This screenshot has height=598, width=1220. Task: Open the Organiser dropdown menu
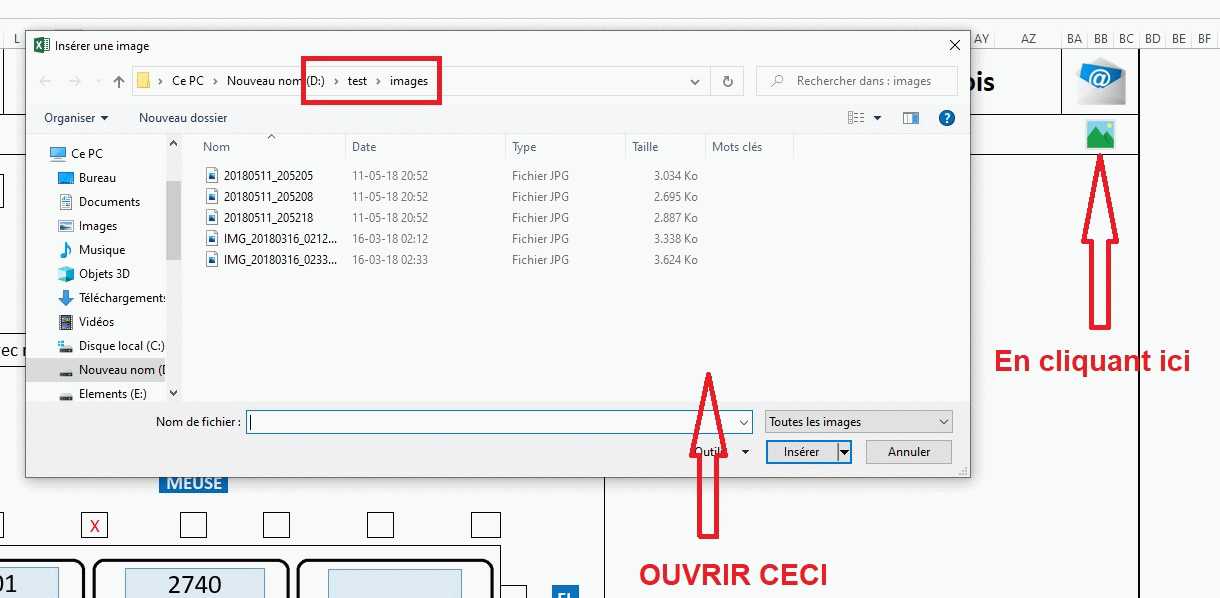coord(76,118)
